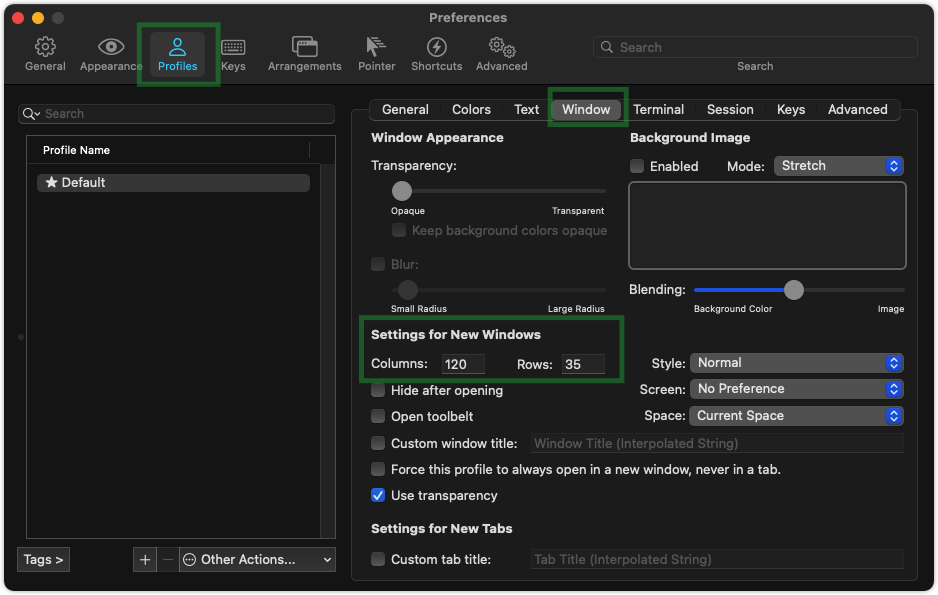Screen dimensions: 938x595
Task: Enable the Blur checkbox
Action: [x=378, y=264]
